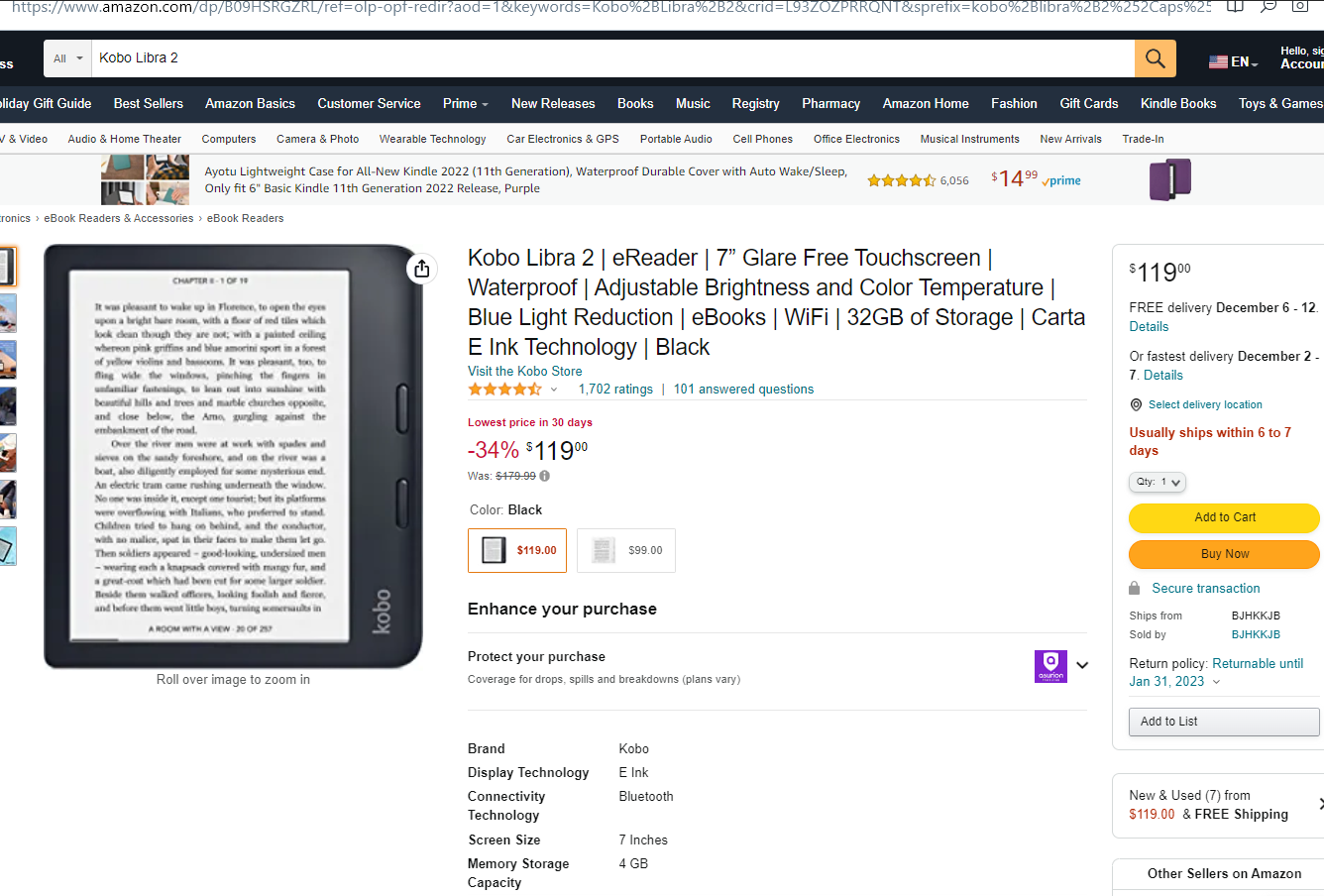Click the Buy Now button
The image size is (1324, 896).
pyautogui.click(x=1224, y=554)
